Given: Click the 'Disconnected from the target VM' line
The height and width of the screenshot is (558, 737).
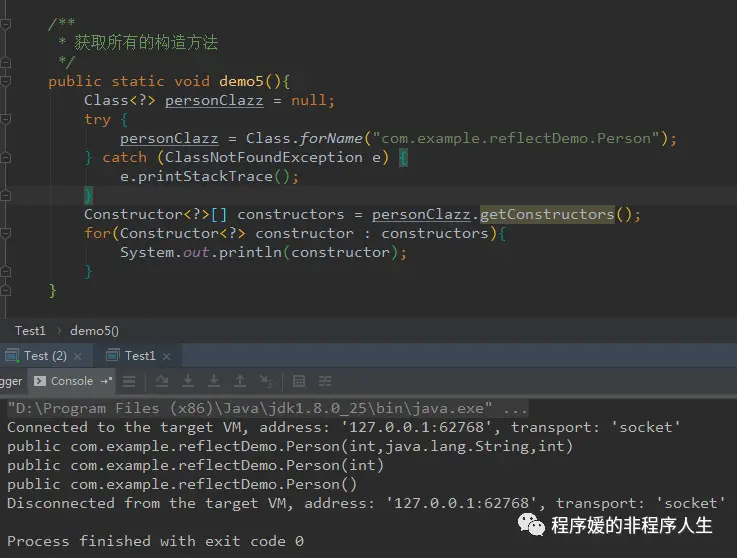Looking at the screenshot, I should click(367, 503).
